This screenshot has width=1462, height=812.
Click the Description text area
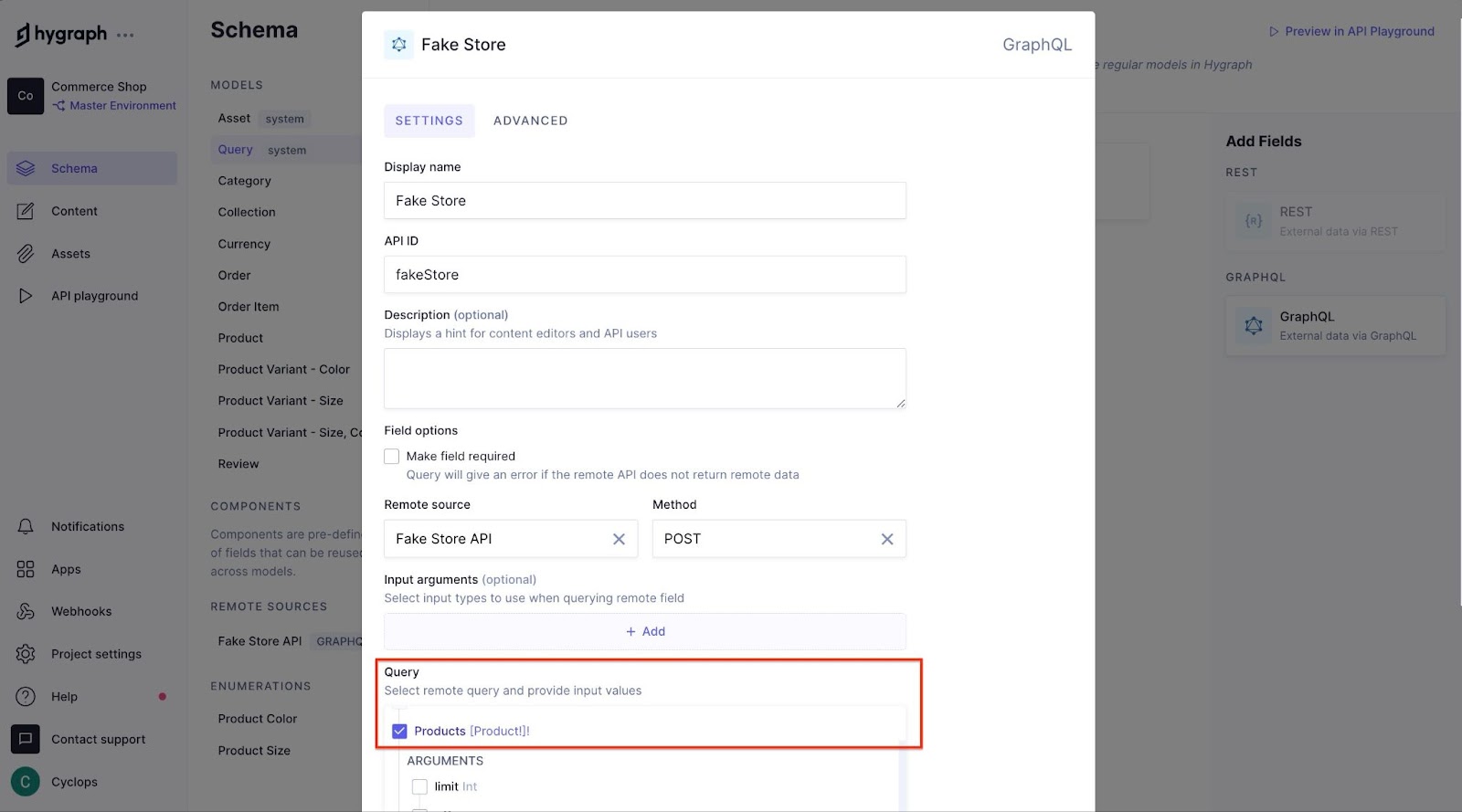point(645,378)
